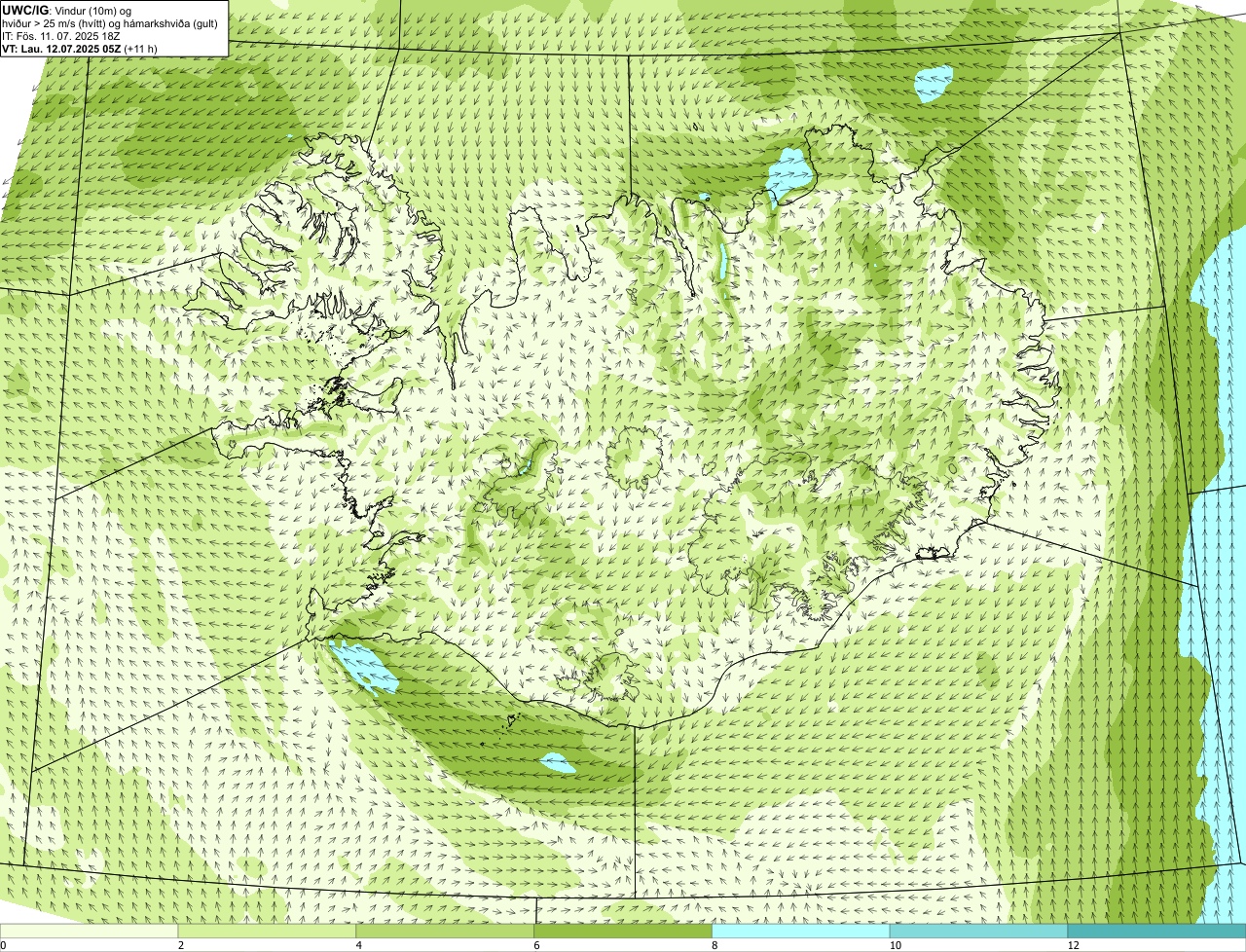
Task: Click the "2" scale label under color bar
Action: click(180, 945)
